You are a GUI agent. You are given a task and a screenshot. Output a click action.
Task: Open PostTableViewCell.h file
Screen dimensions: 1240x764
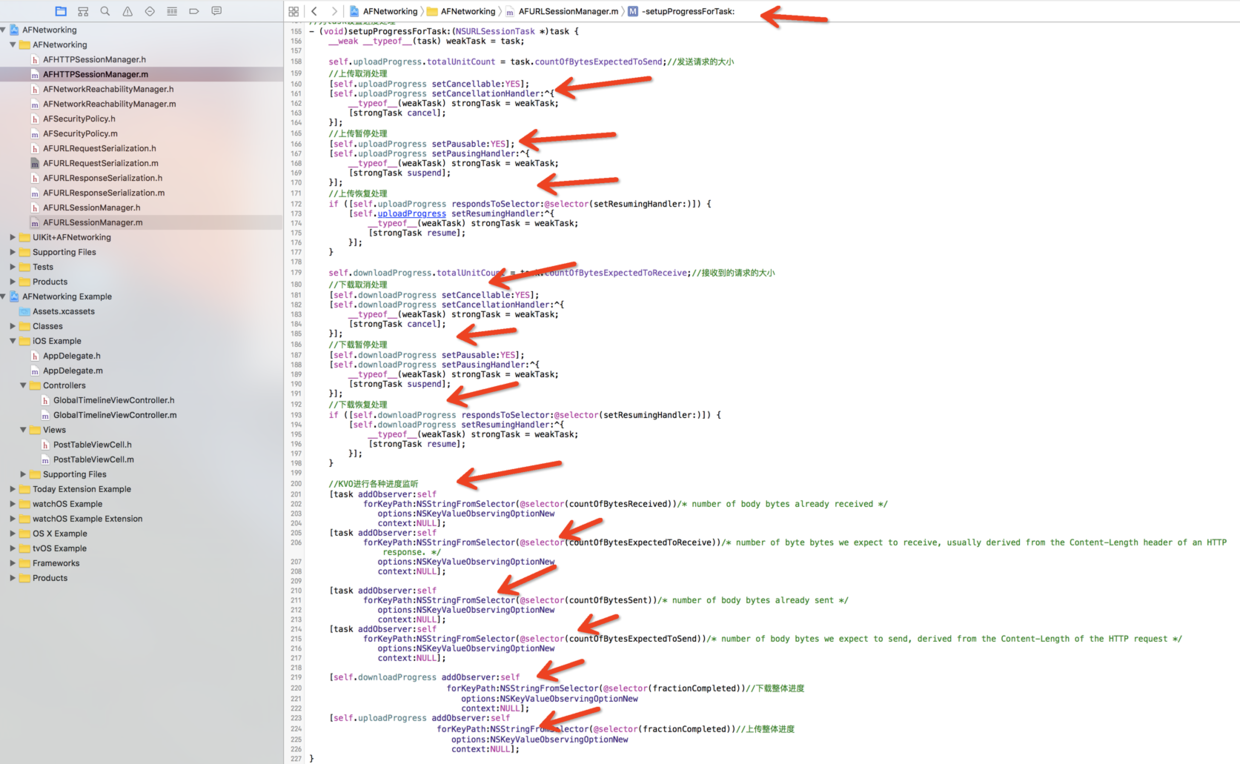(x=141, y=445)
